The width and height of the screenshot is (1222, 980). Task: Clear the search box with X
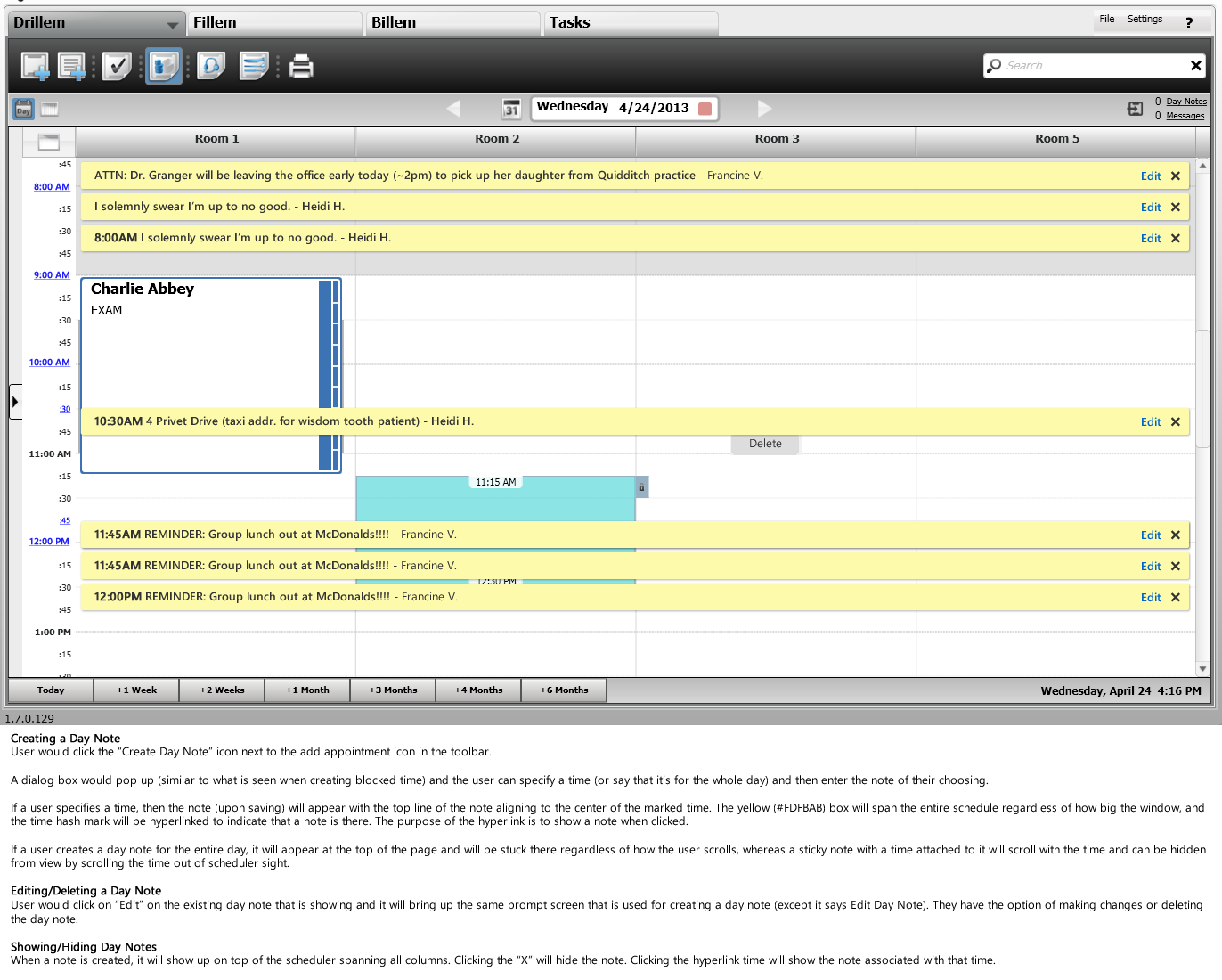[1195, 65]
